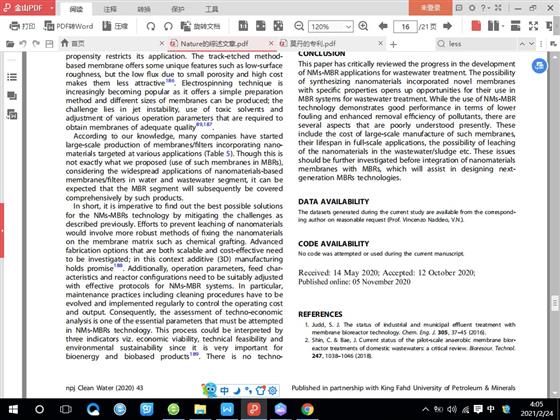The image size is (560, 420).
Task: Click the compress (压缩) tool
Action: pyautogui.click(x=115, y=26)
